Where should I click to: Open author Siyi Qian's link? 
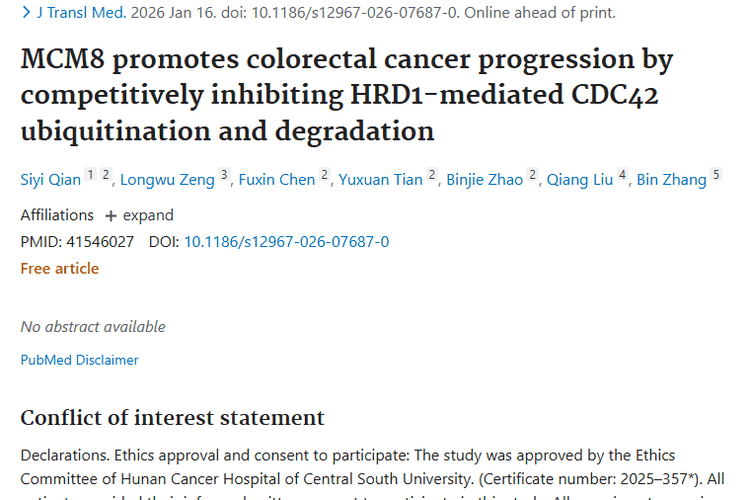pos(50,180)
